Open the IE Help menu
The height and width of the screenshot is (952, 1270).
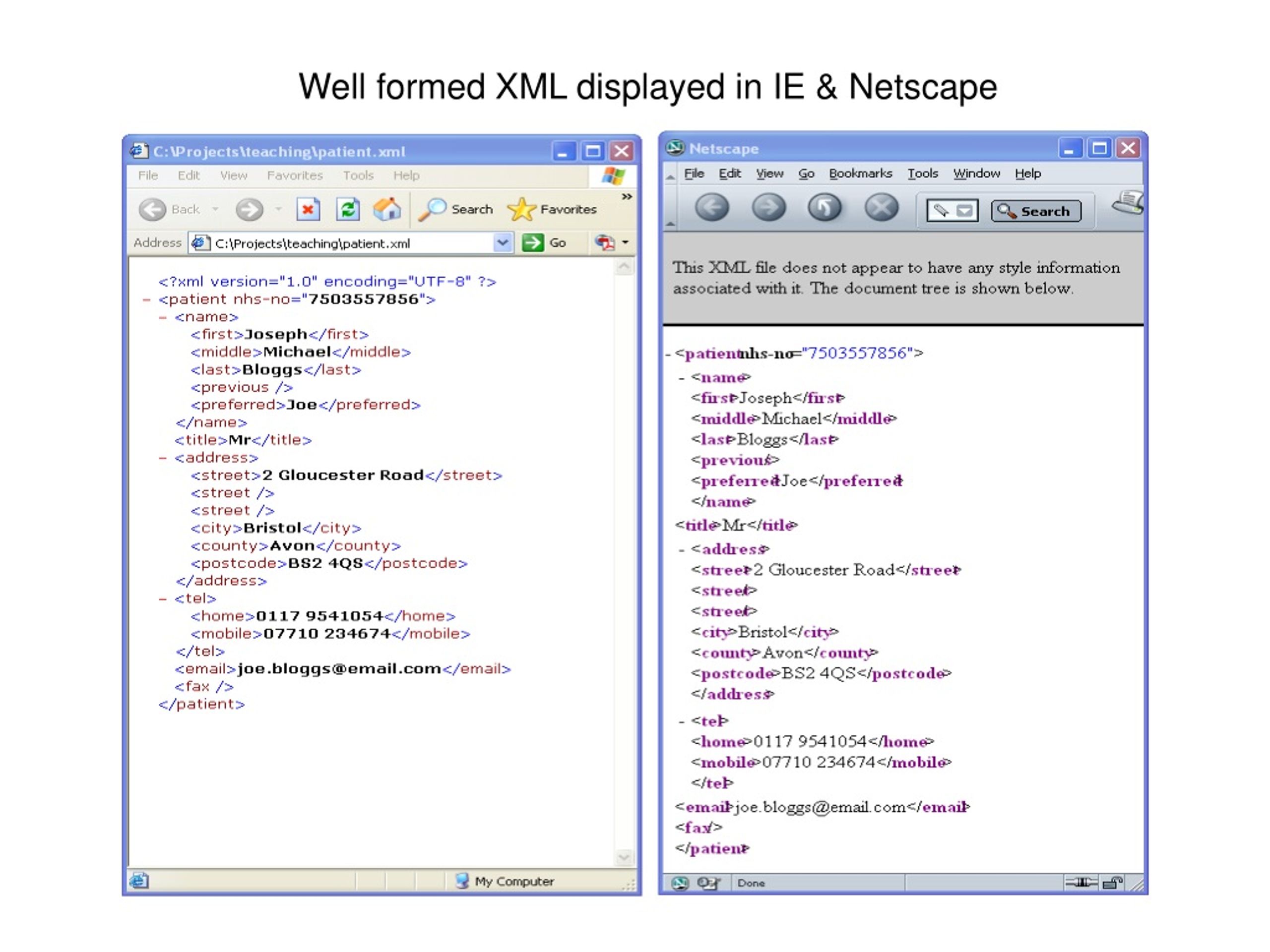click(406, 176)
